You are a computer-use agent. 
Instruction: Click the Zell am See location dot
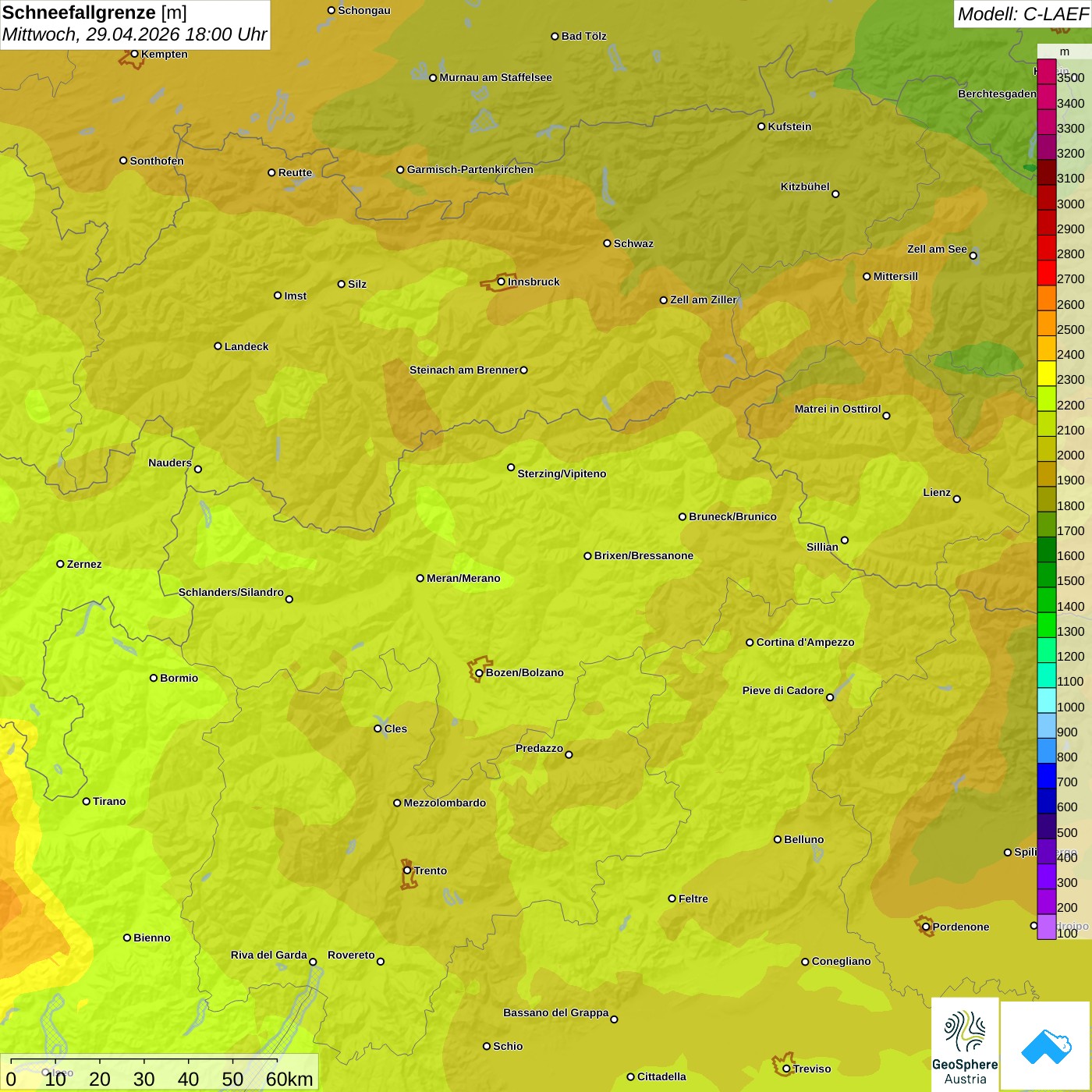point(973,255)
